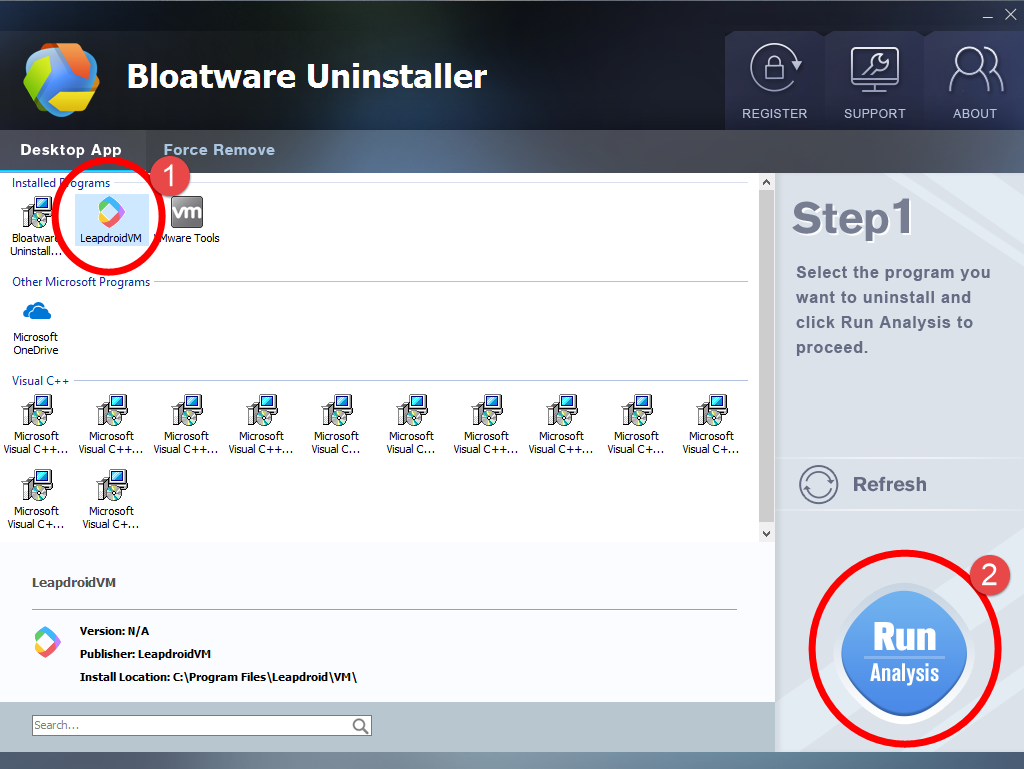Click the program list scroll down arrow

pos(767,533)
